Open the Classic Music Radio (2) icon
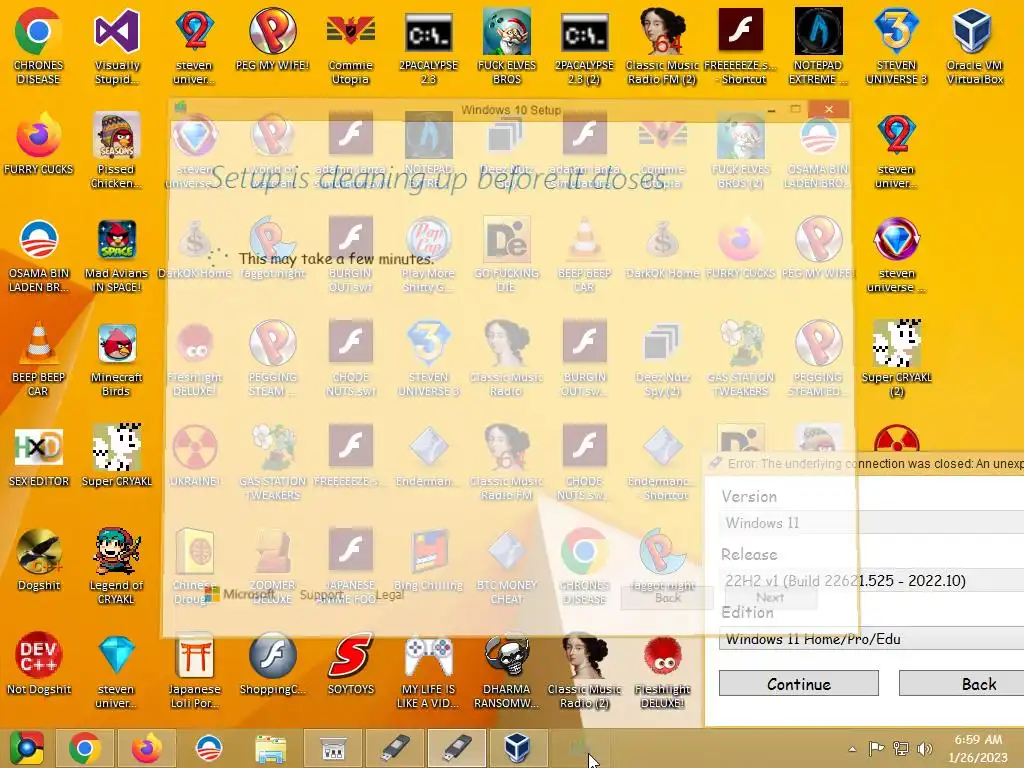 584,670
